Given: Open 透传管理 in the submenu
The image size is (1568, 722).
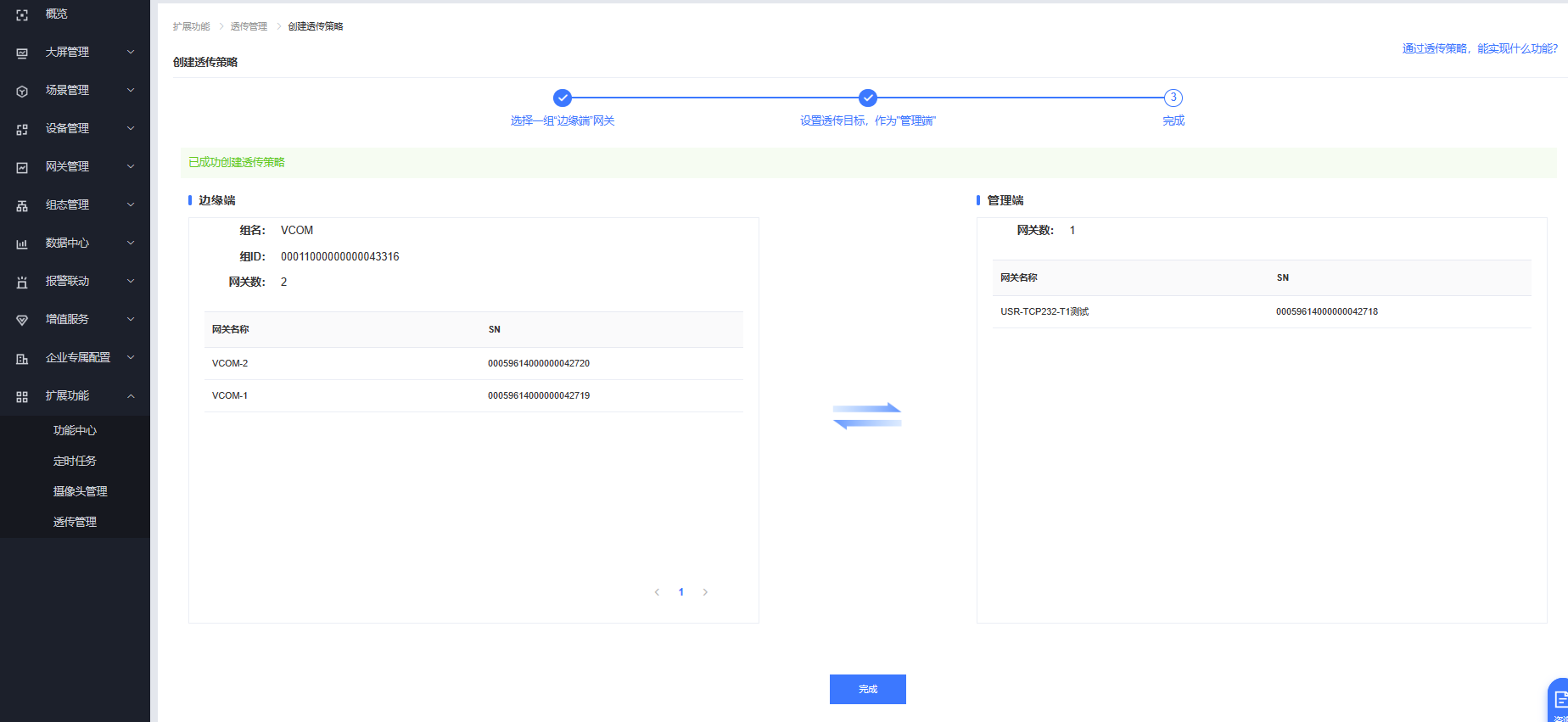Looking at the screenshot, I should tap(75, 522).
